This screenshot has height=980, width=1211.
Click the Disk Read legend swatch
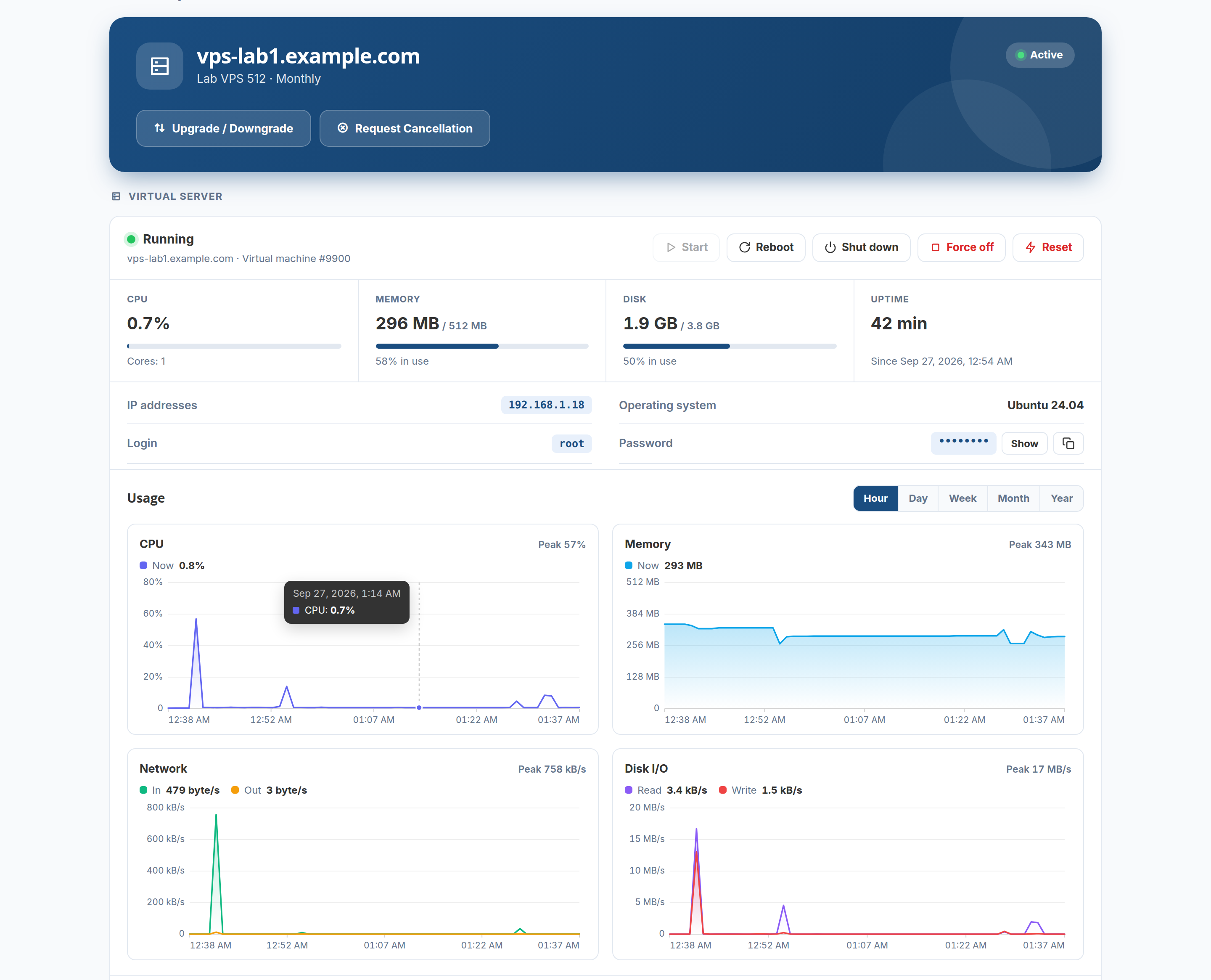tap(629, 790)
